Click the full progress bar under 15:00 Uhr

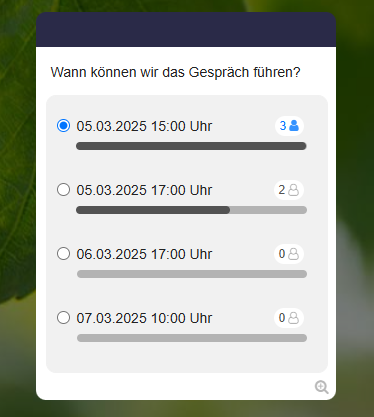pyautogui.click(x=191, y=146)
